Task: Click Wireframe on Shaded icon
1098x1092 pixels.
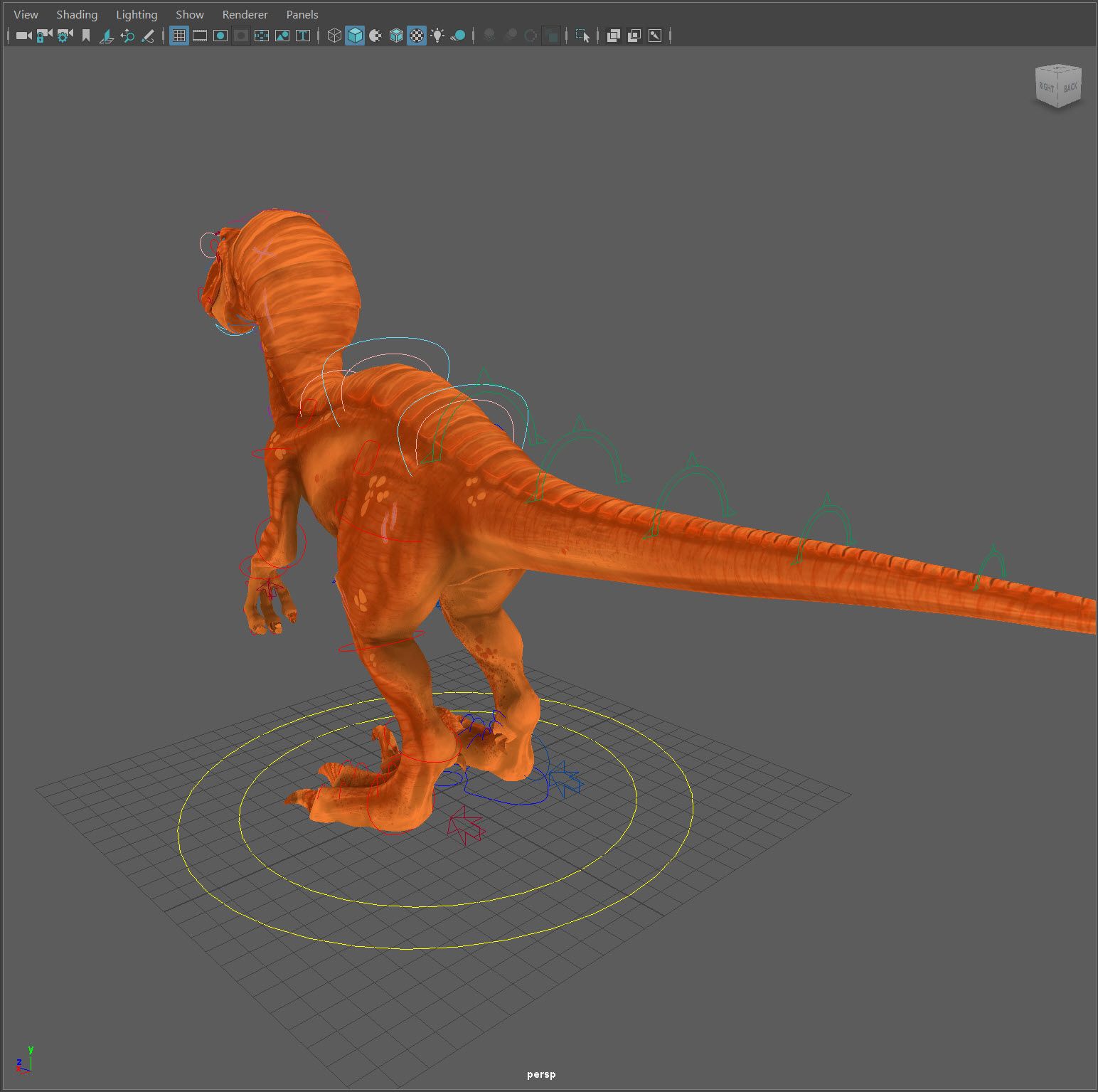Action: click(396, 36)
